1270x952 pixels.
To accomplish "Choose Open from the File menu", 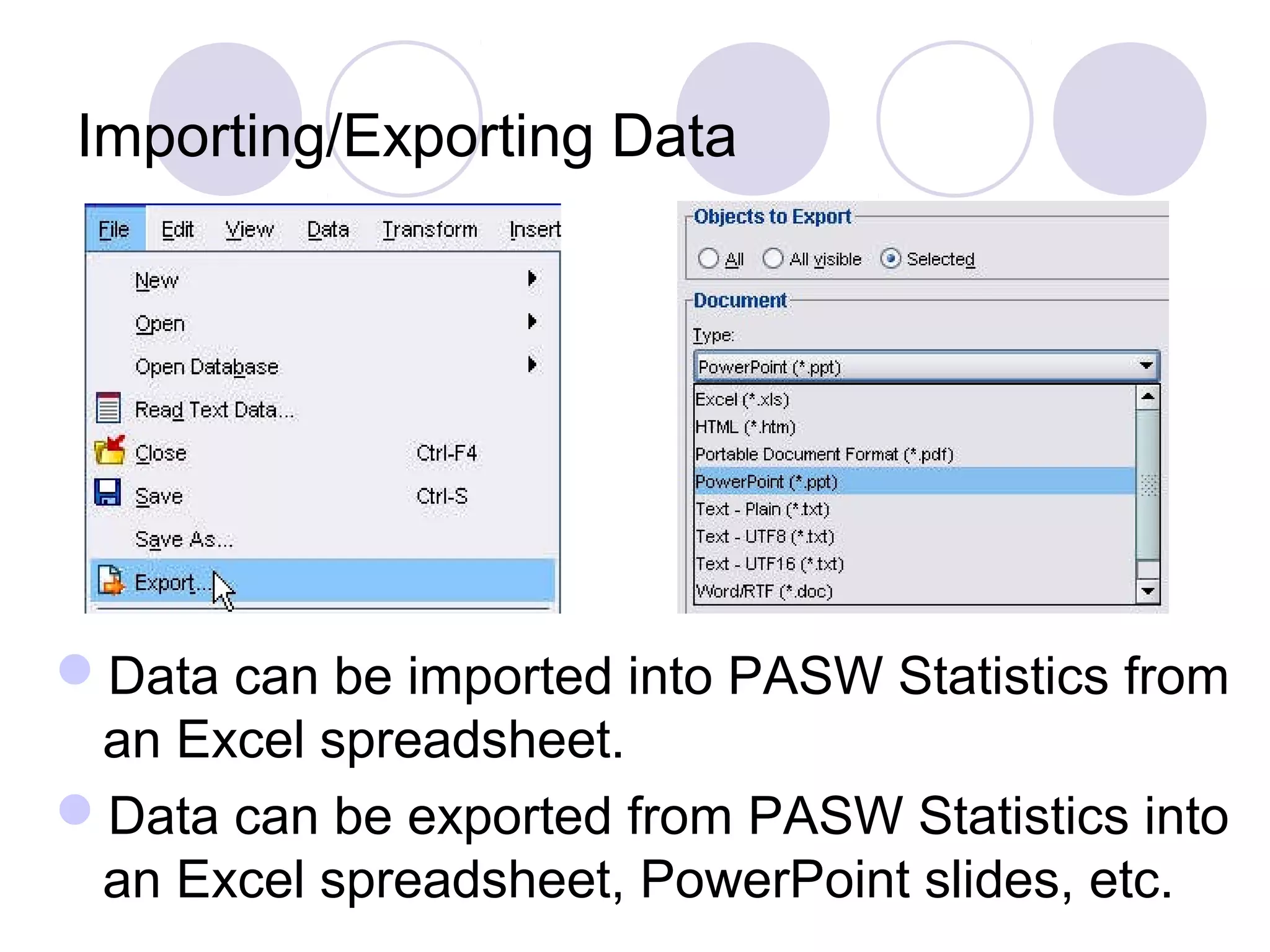I will [x=322, y=323].
